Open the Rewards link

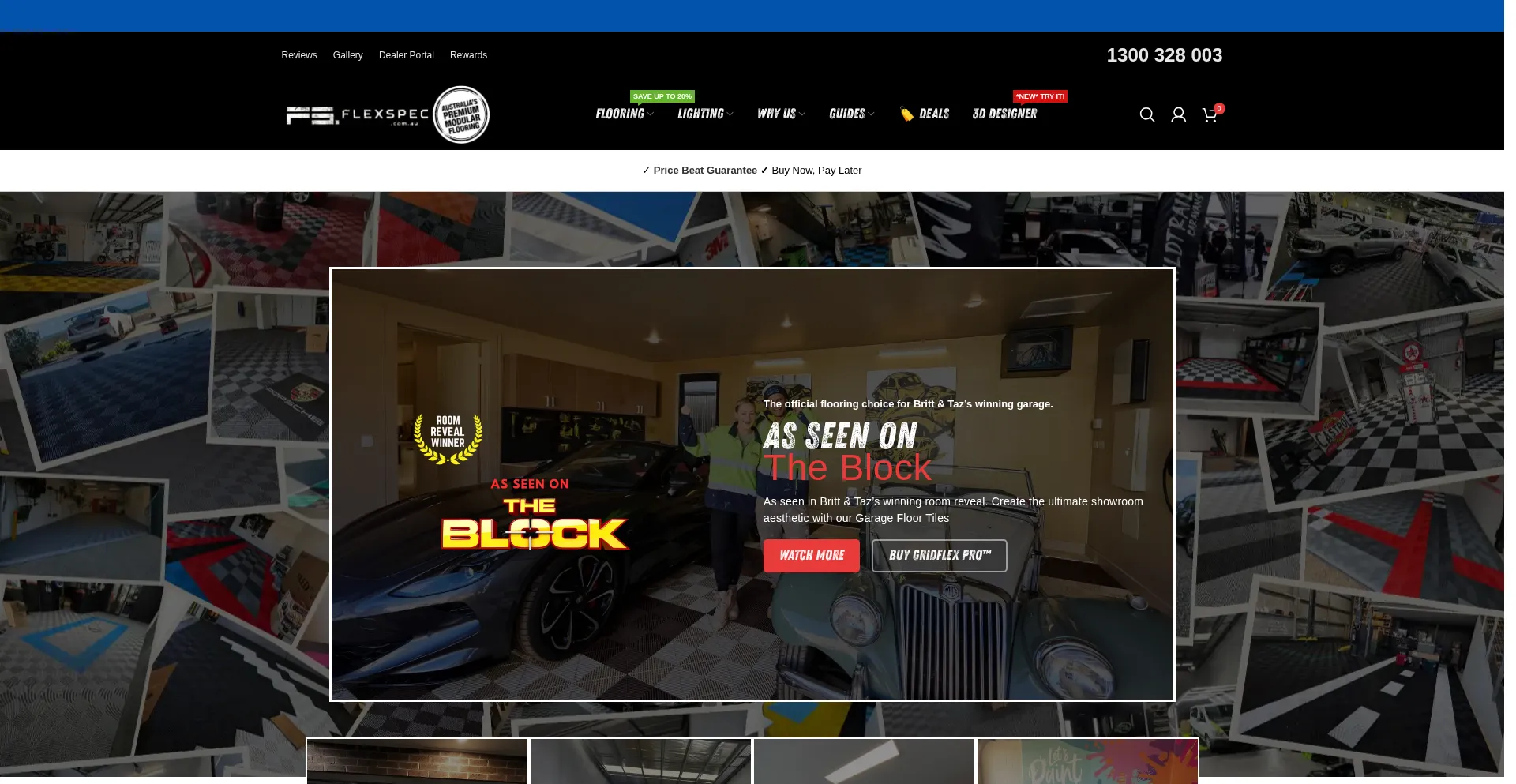468,55
